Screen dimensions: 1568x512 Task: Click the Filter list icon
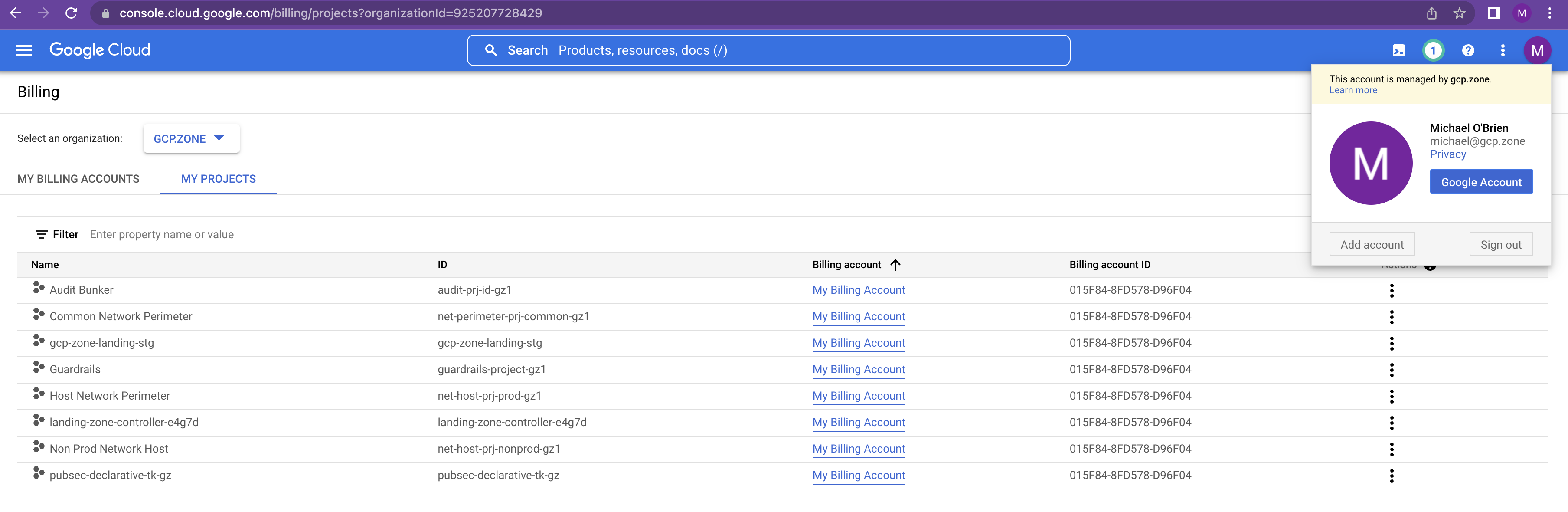pyautogui.click(x=41, y=234)
